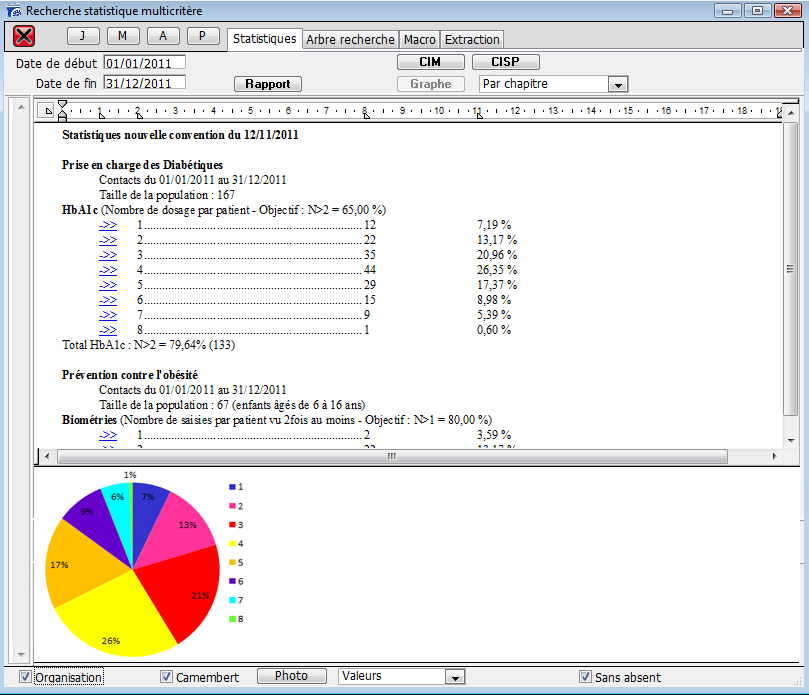
Task: Toggle the Organisation checkbox
Action: pyautogui.click(x=25, y=677)
